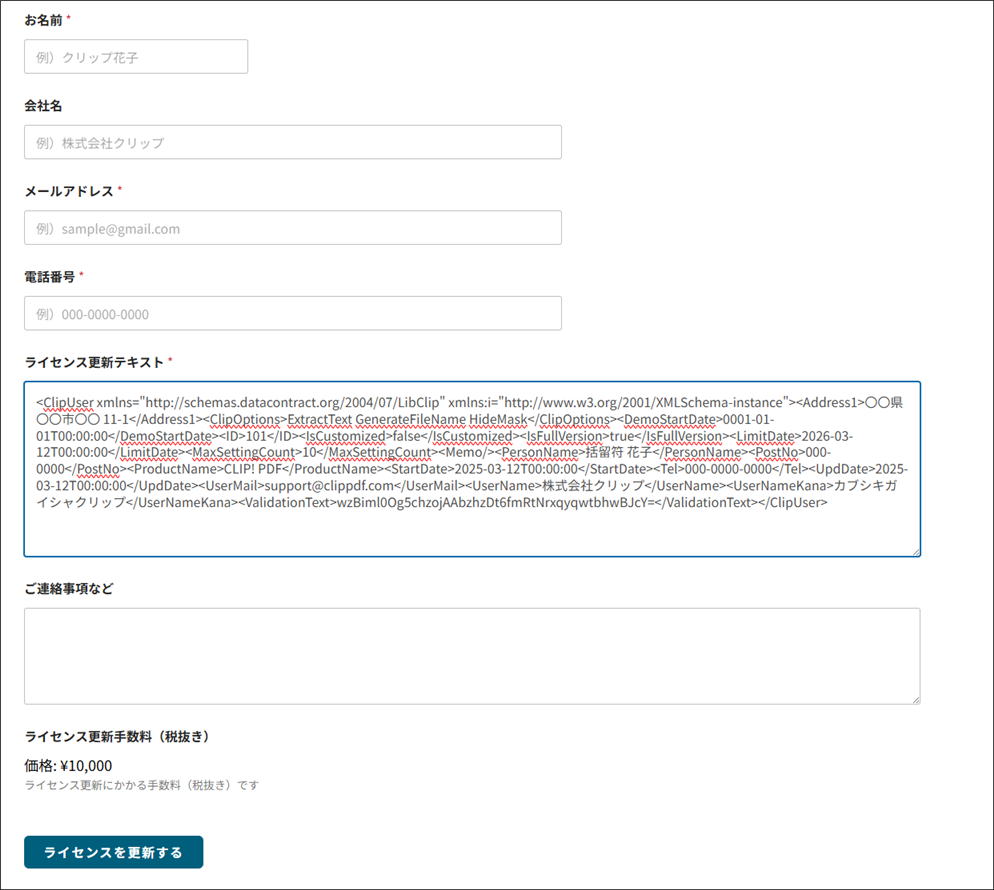Grab the license textarea resize handle
The width and height of the screenshot is (994, 890).
[915, 551]
